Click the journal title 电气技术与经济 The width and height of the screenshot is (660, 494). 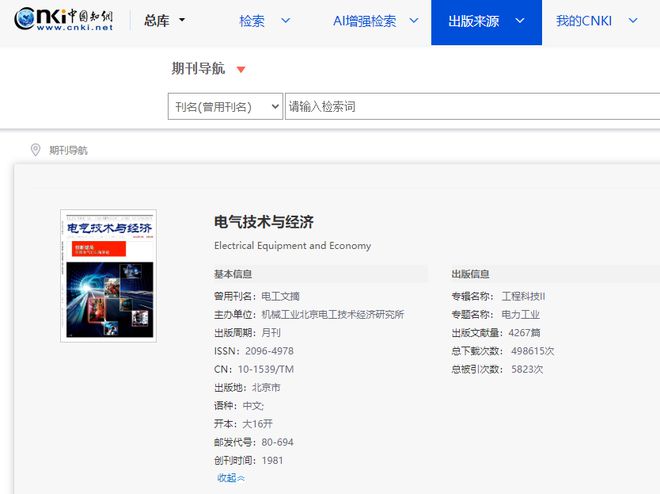click(264, 222)
